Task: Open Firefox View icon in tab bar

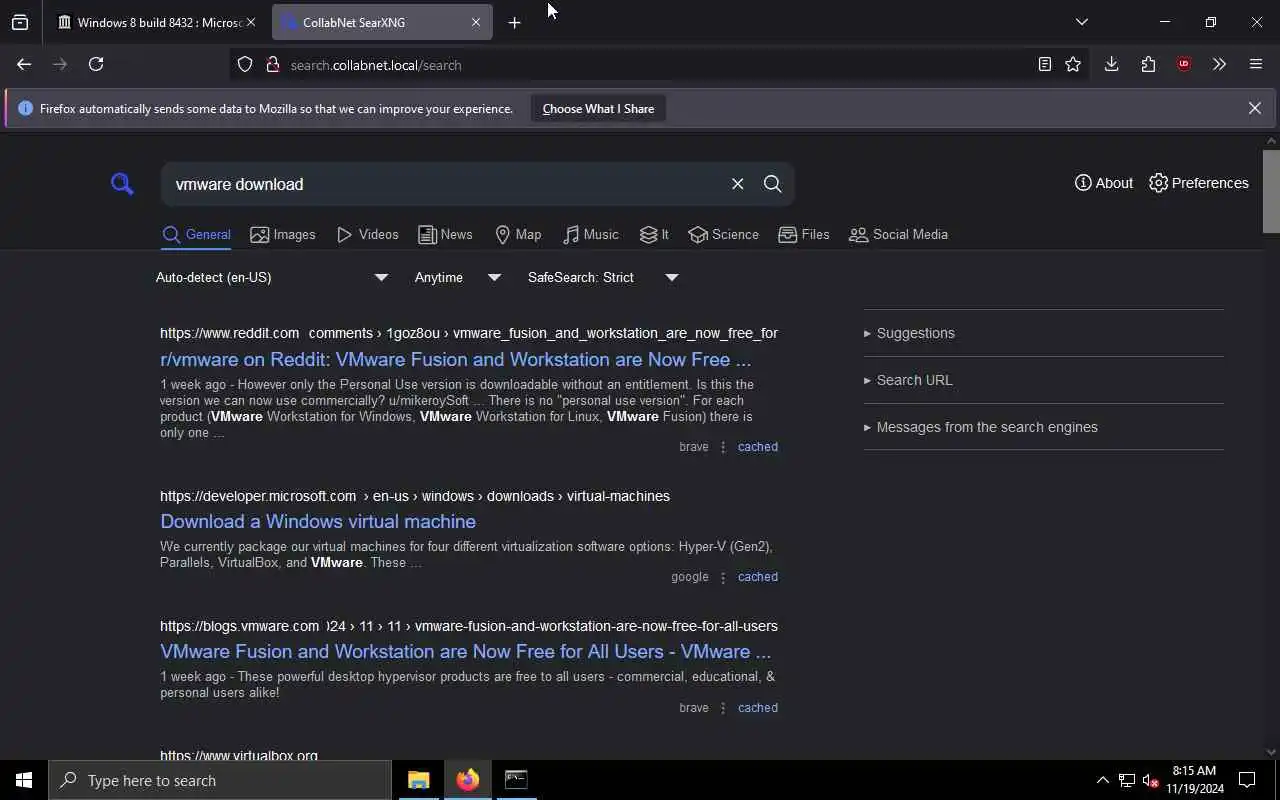Action: pyautogui.click(x=20, y=22)
